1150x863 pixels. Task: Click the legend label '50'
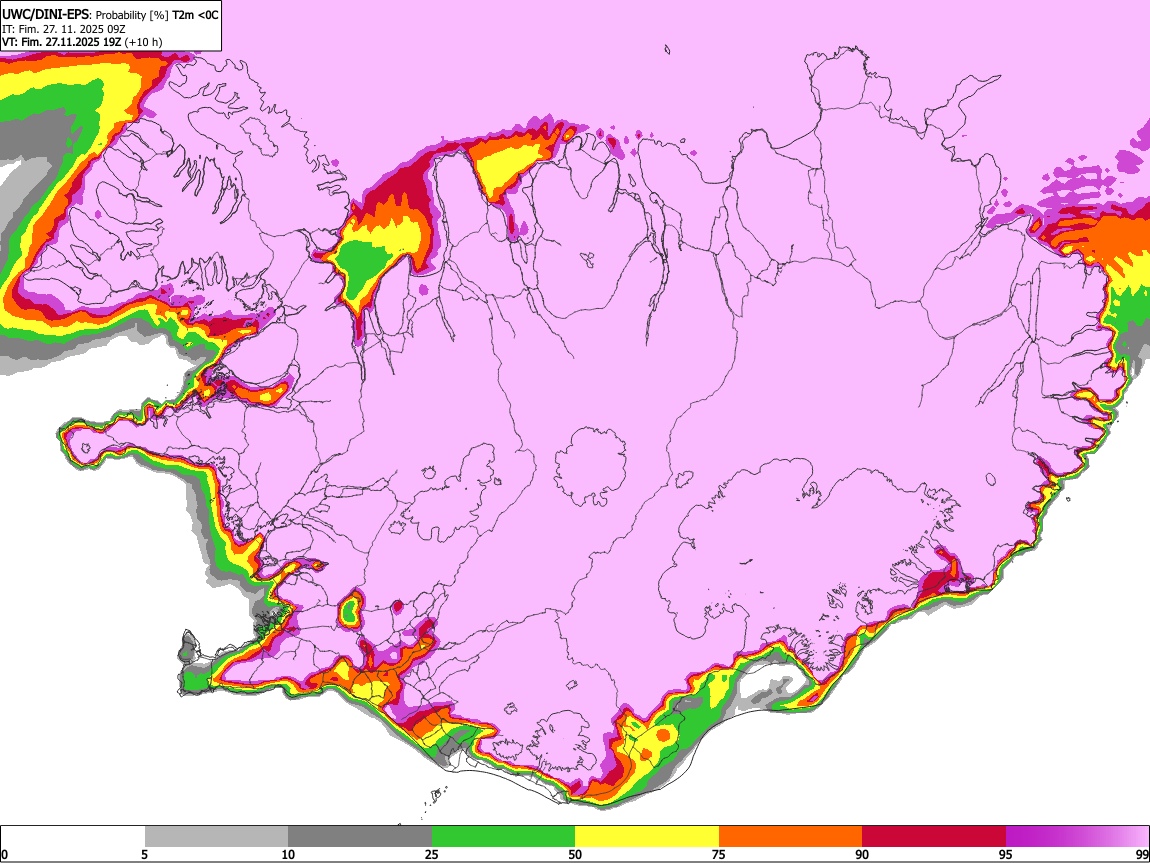point(575,855)
